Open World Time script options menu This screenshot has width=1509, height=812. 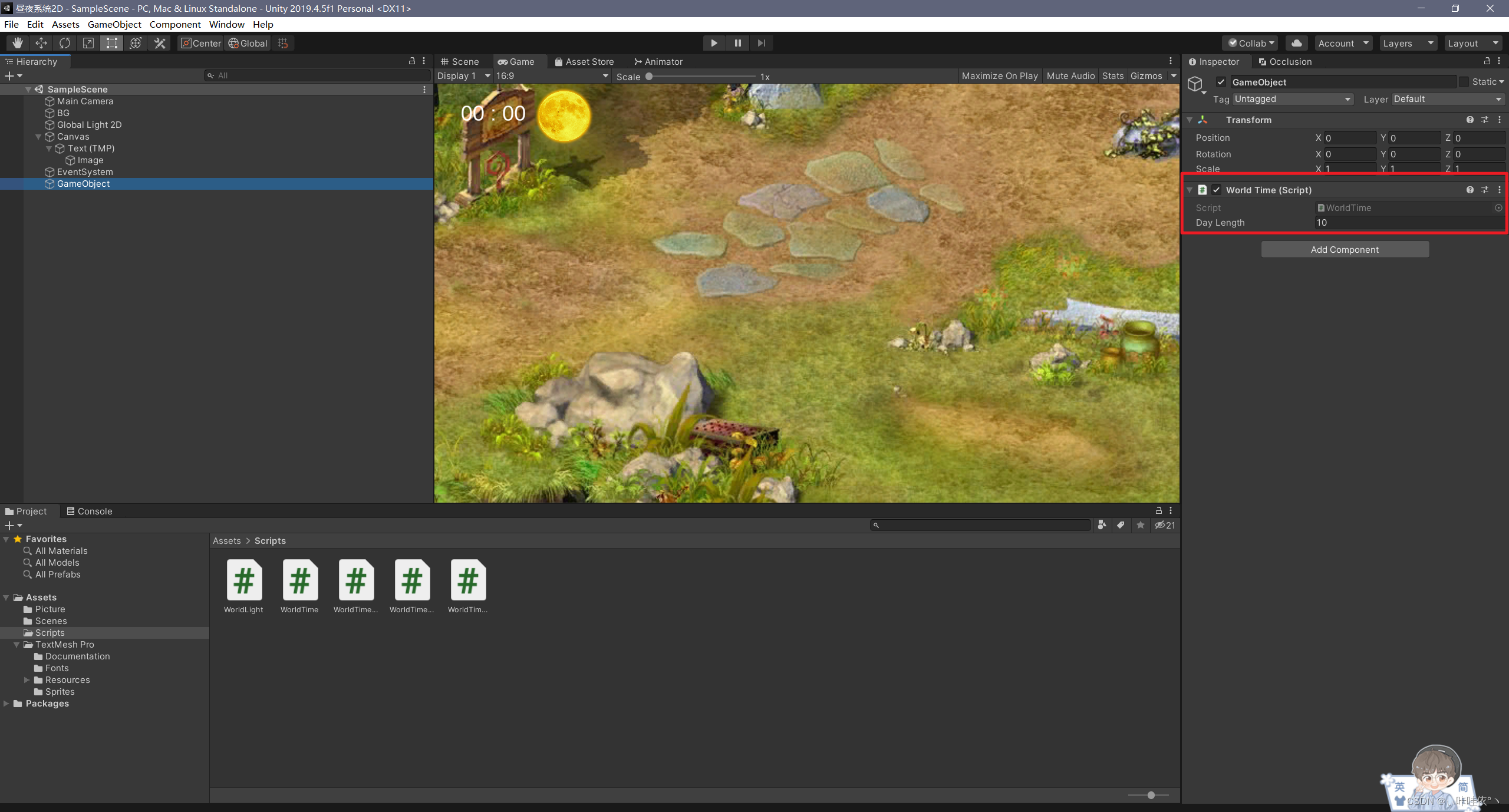point(1500,190)
